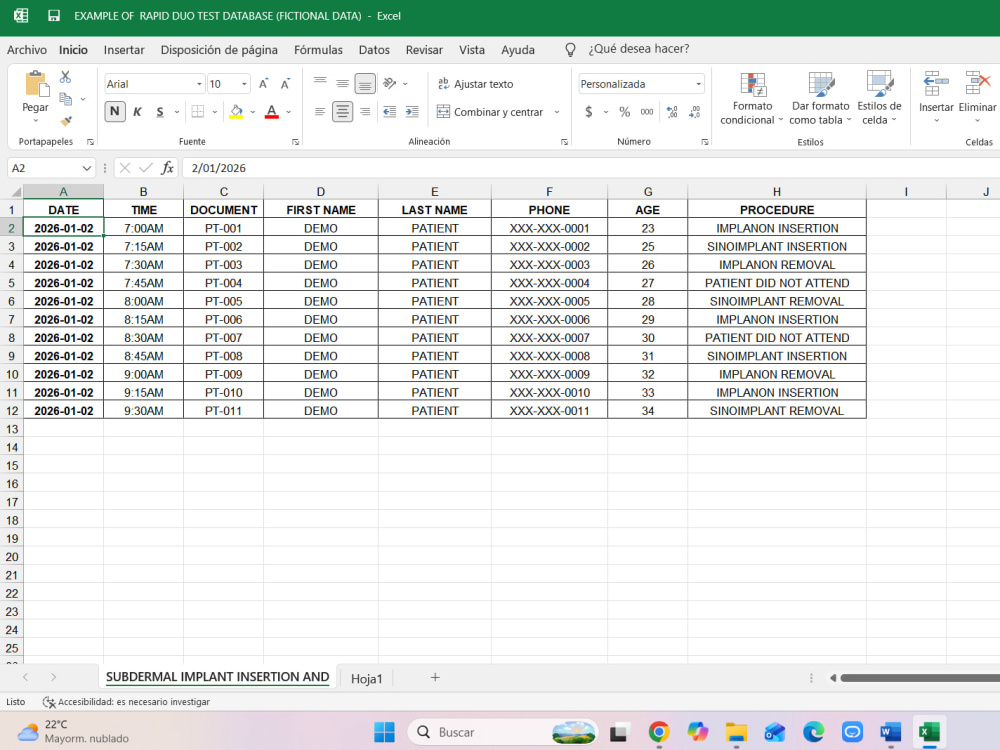Increase font size with large A icon

(263, 84)
